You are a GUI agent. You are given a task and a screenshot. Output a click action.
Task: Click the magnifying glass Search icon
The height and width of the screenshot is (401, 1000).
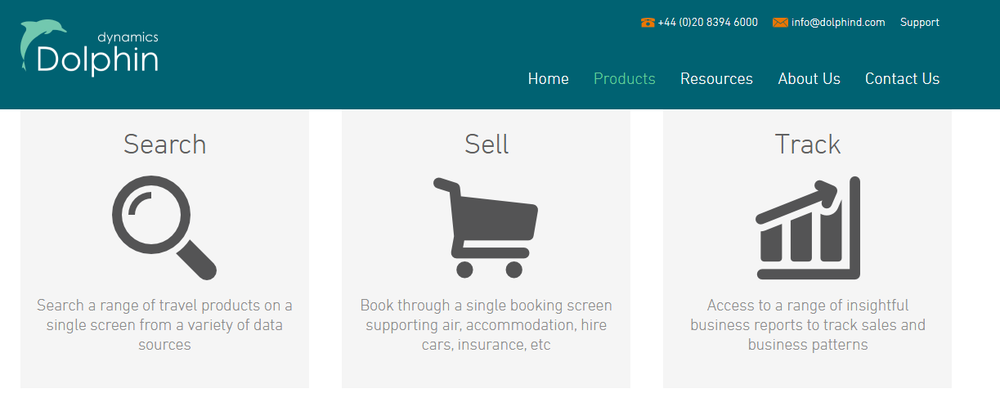165,228
